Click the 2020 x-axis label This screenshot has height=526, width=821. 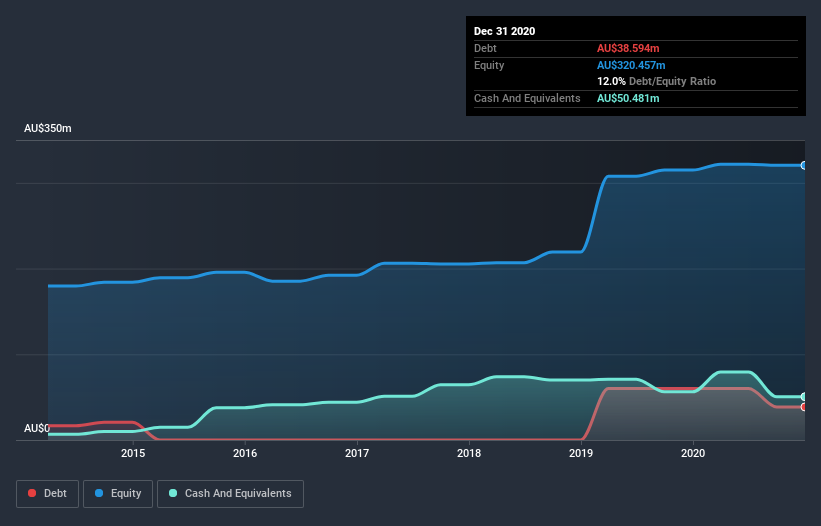[x=693, y=453]
